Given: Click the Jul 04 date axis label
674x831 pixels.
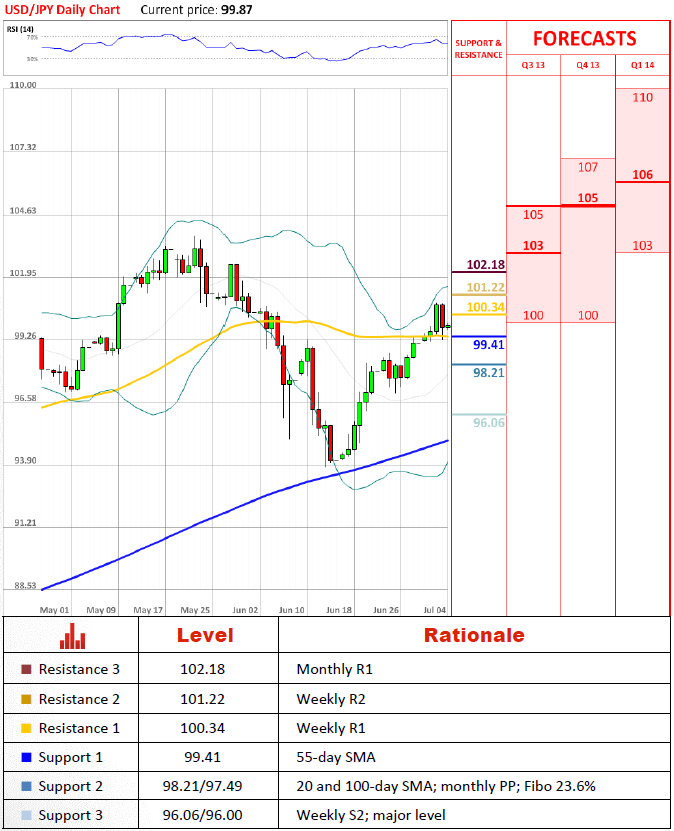Looking at the screenshot, I should 434,610.
